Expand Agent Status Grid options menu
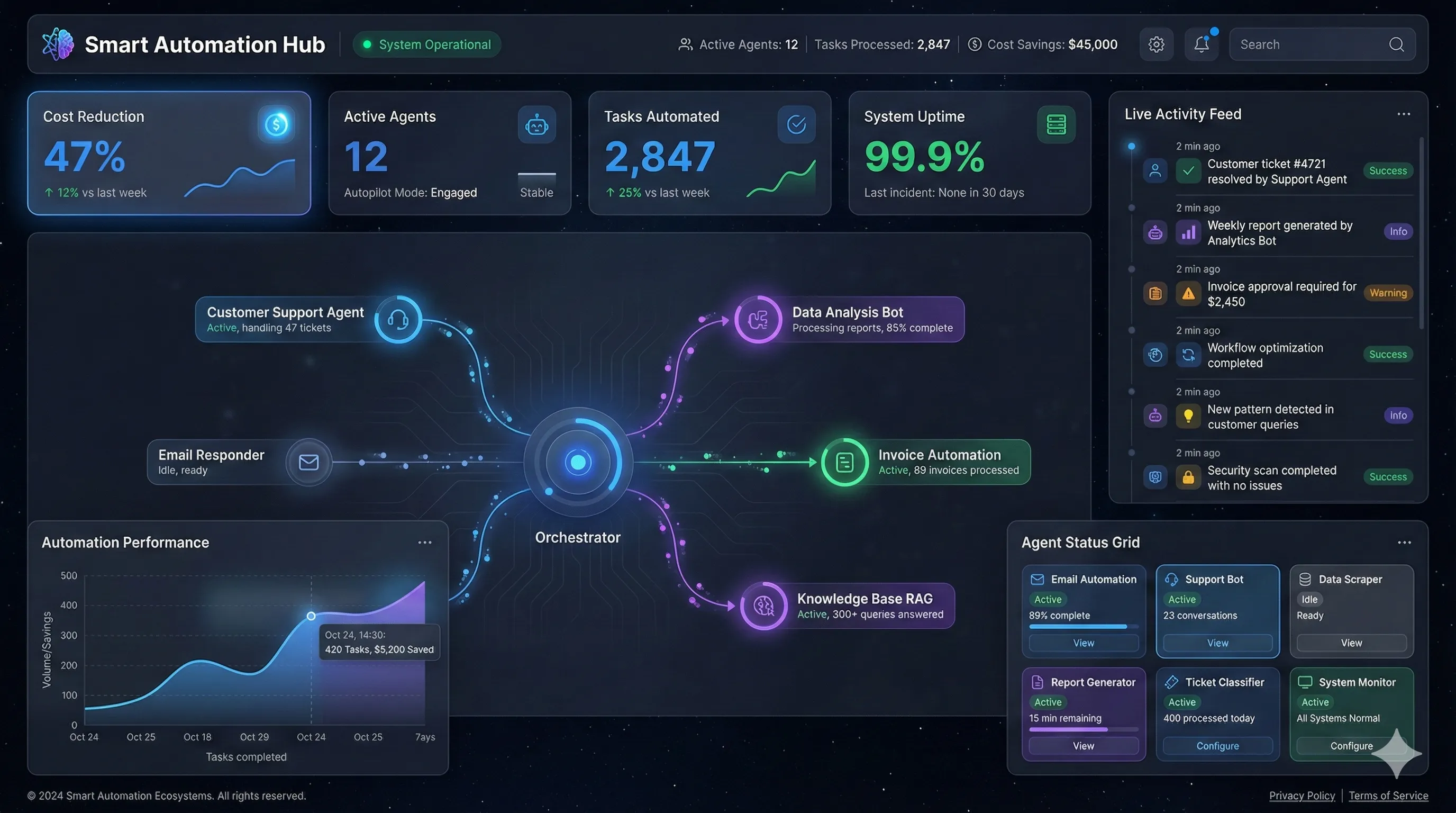This screenshot has width=1456, height=813. pyautogui.click(x=1404, y=542)
